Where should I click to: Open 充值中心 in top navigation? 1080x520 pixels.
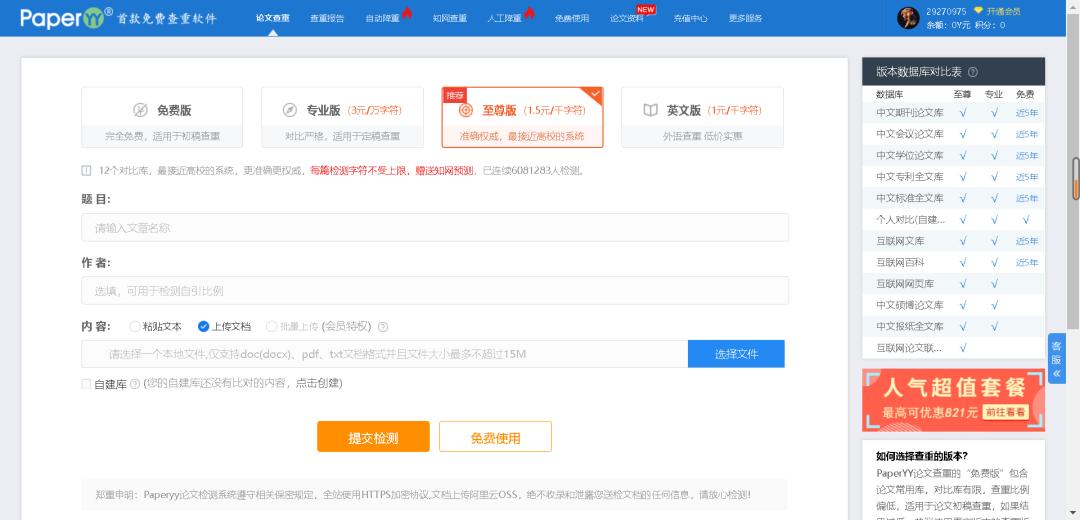pyautogui.click(x=690, y=19)
